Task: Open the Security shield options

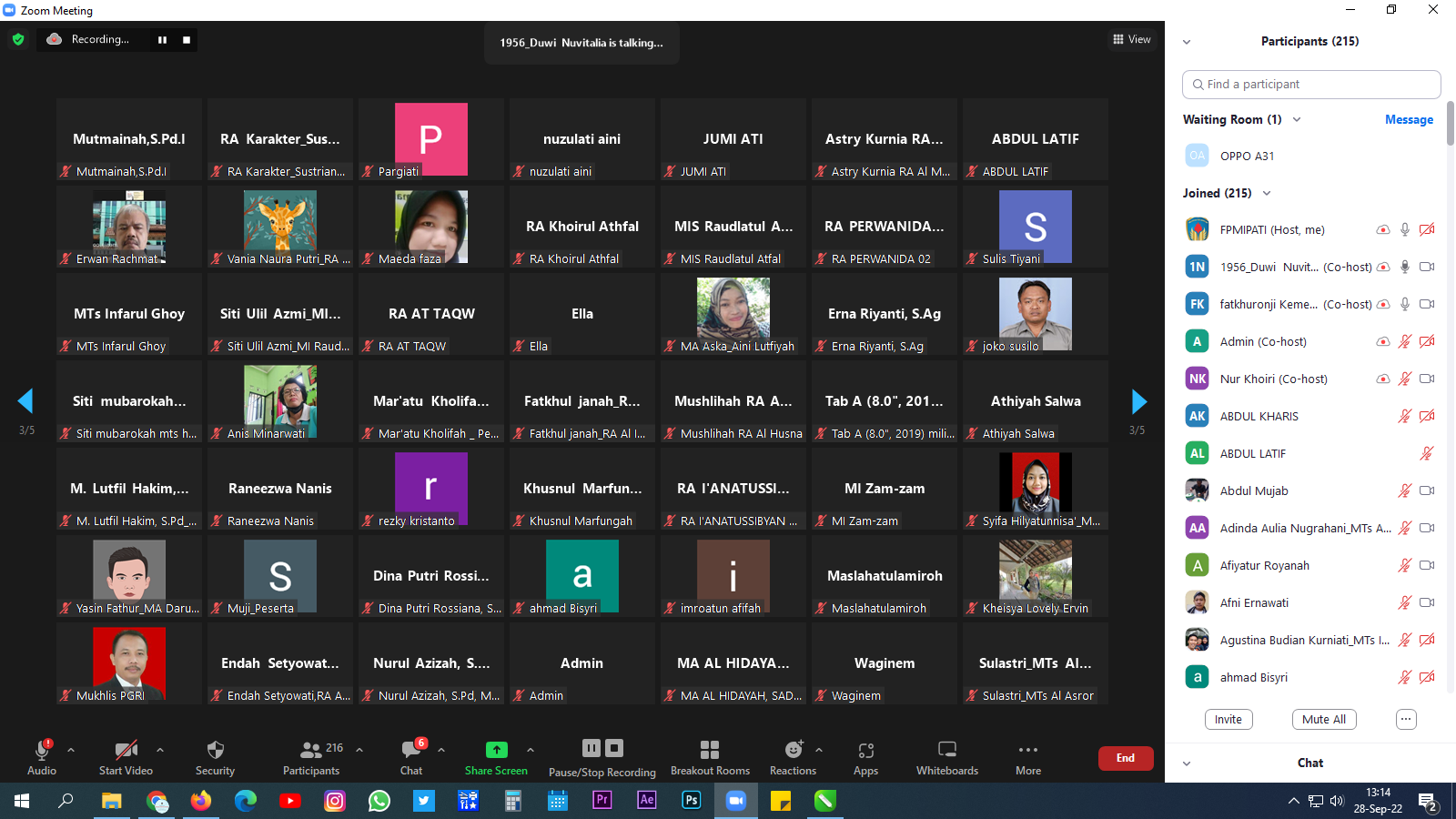Action: [215, 751]
